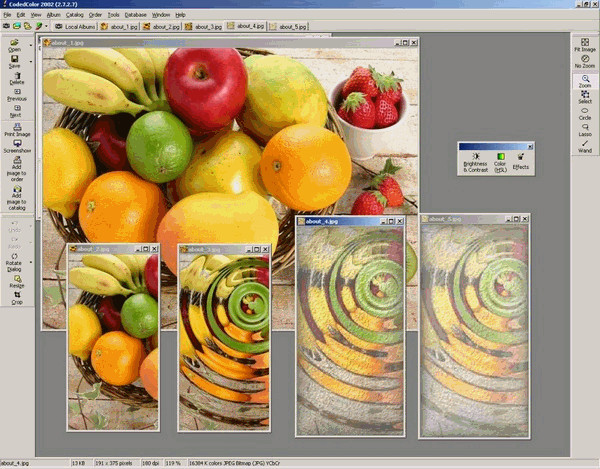Click the camera icon in top toolbar
Screen dimensions: 600x469
(x=7, y=26)
